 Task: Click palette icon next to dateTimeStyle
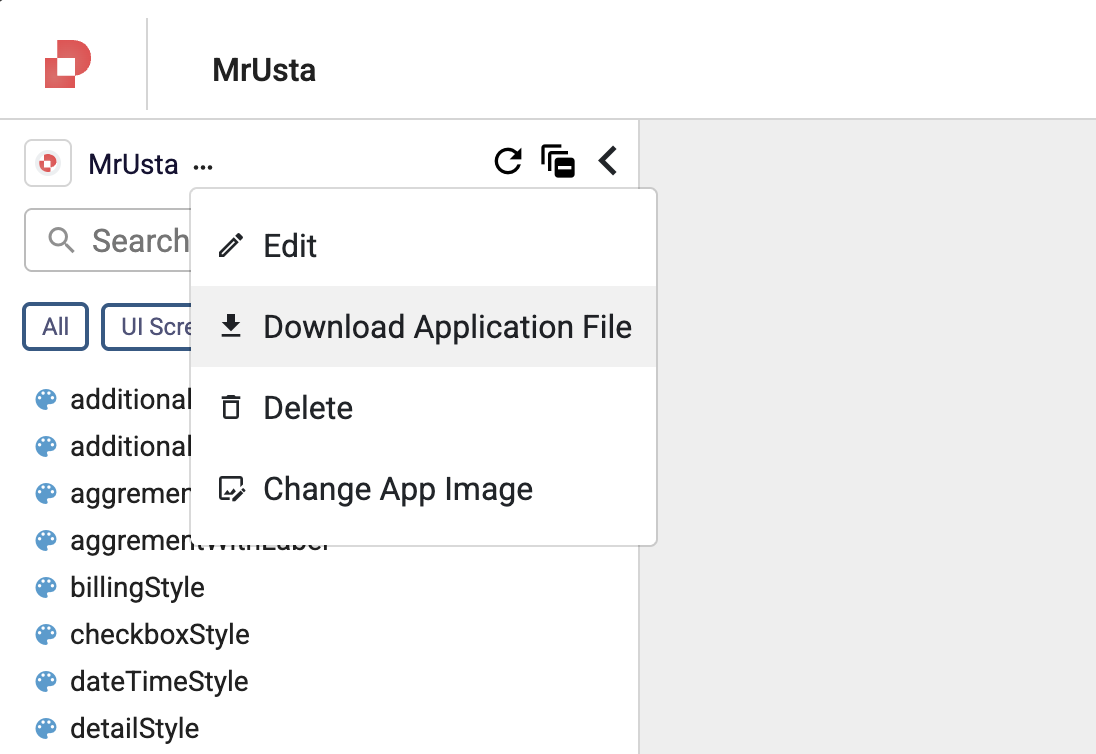tap(46, 681)
